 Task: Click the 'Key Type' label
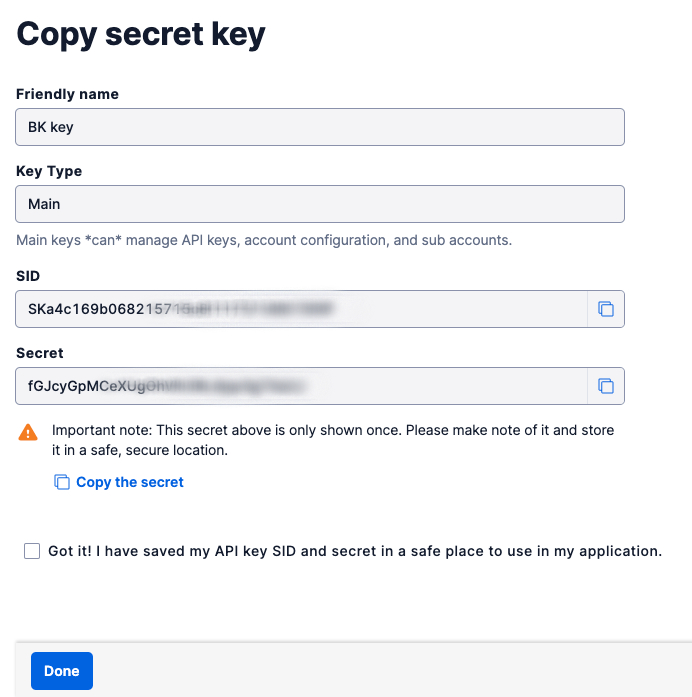49,171
